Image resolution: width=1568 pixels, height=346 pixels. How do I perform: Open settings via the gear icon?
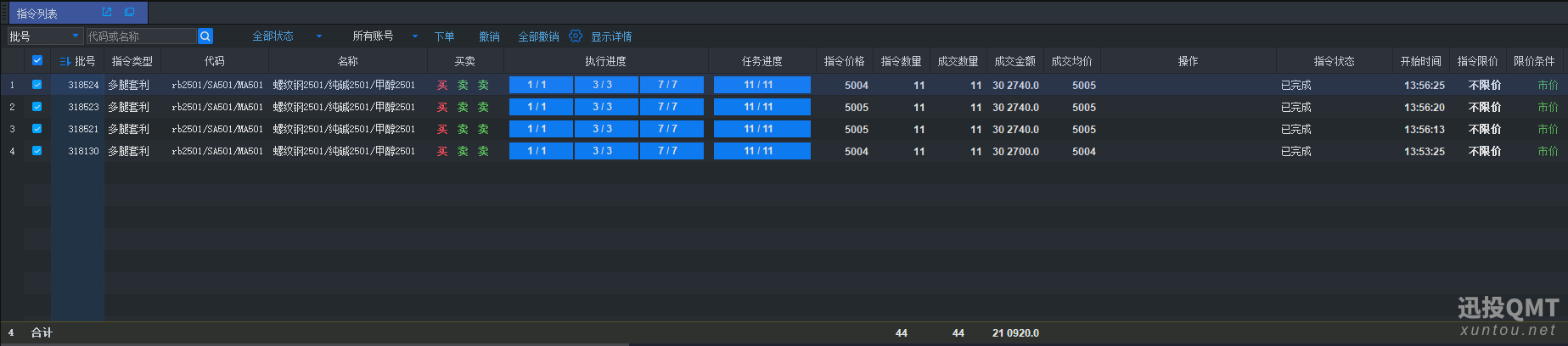pyautogui.click(x=576, y=36)
